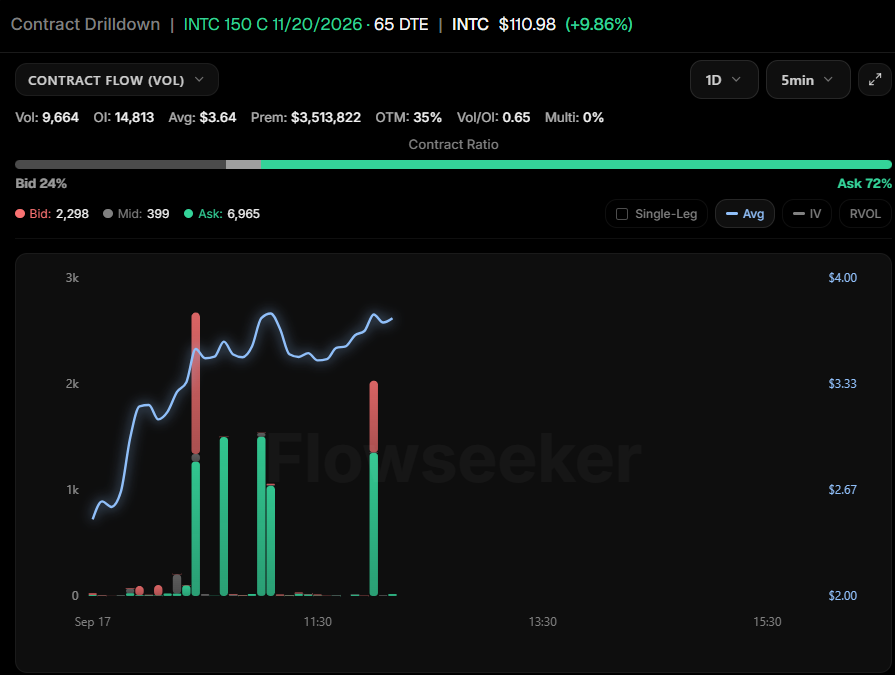Open the 1D range dropdown
Image resolution: width=895 pixels, height=675 pixels.
point(724,80)
